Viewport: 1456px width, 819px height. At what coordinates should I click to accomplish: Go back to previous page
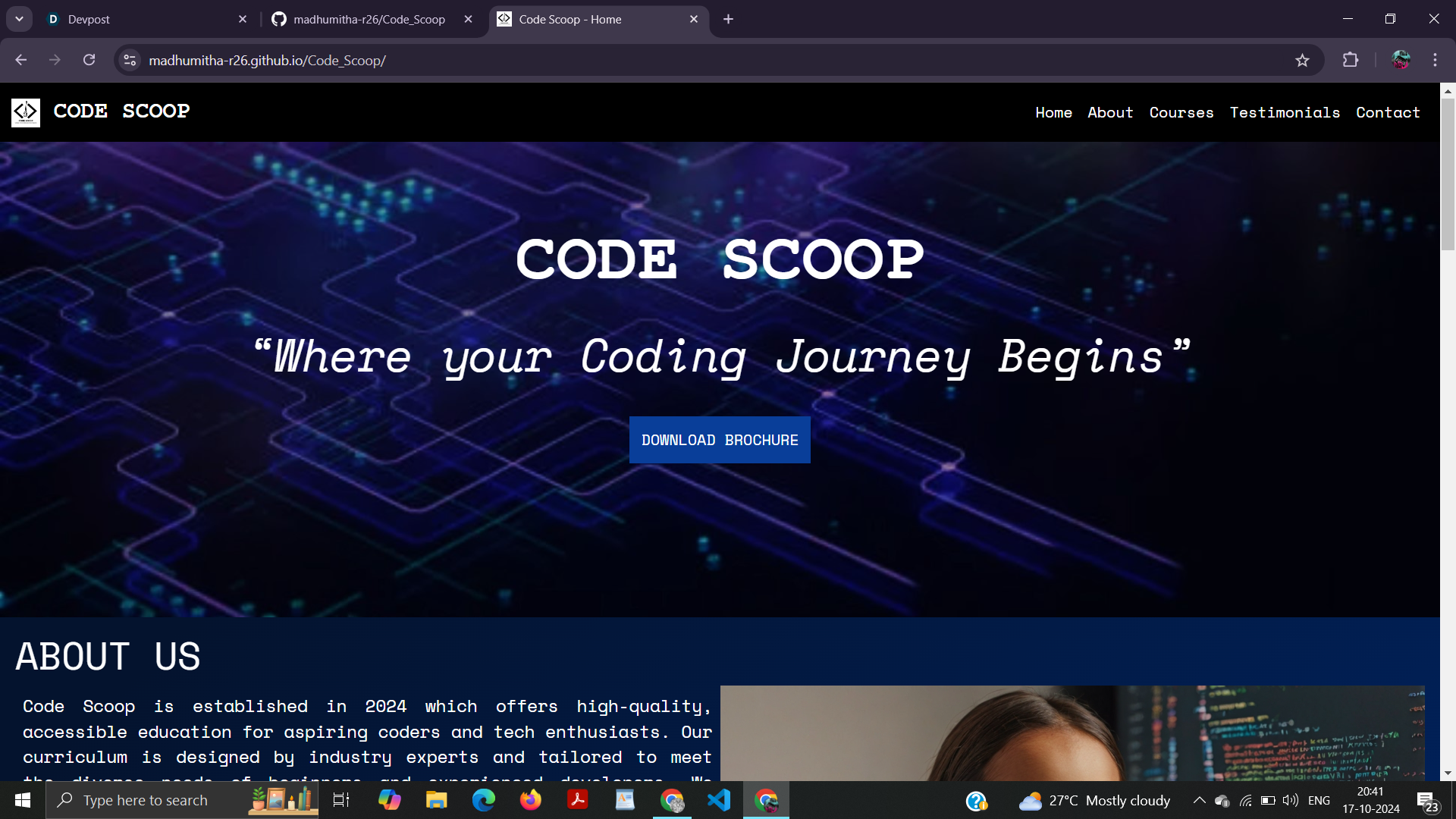click(21, 61)
